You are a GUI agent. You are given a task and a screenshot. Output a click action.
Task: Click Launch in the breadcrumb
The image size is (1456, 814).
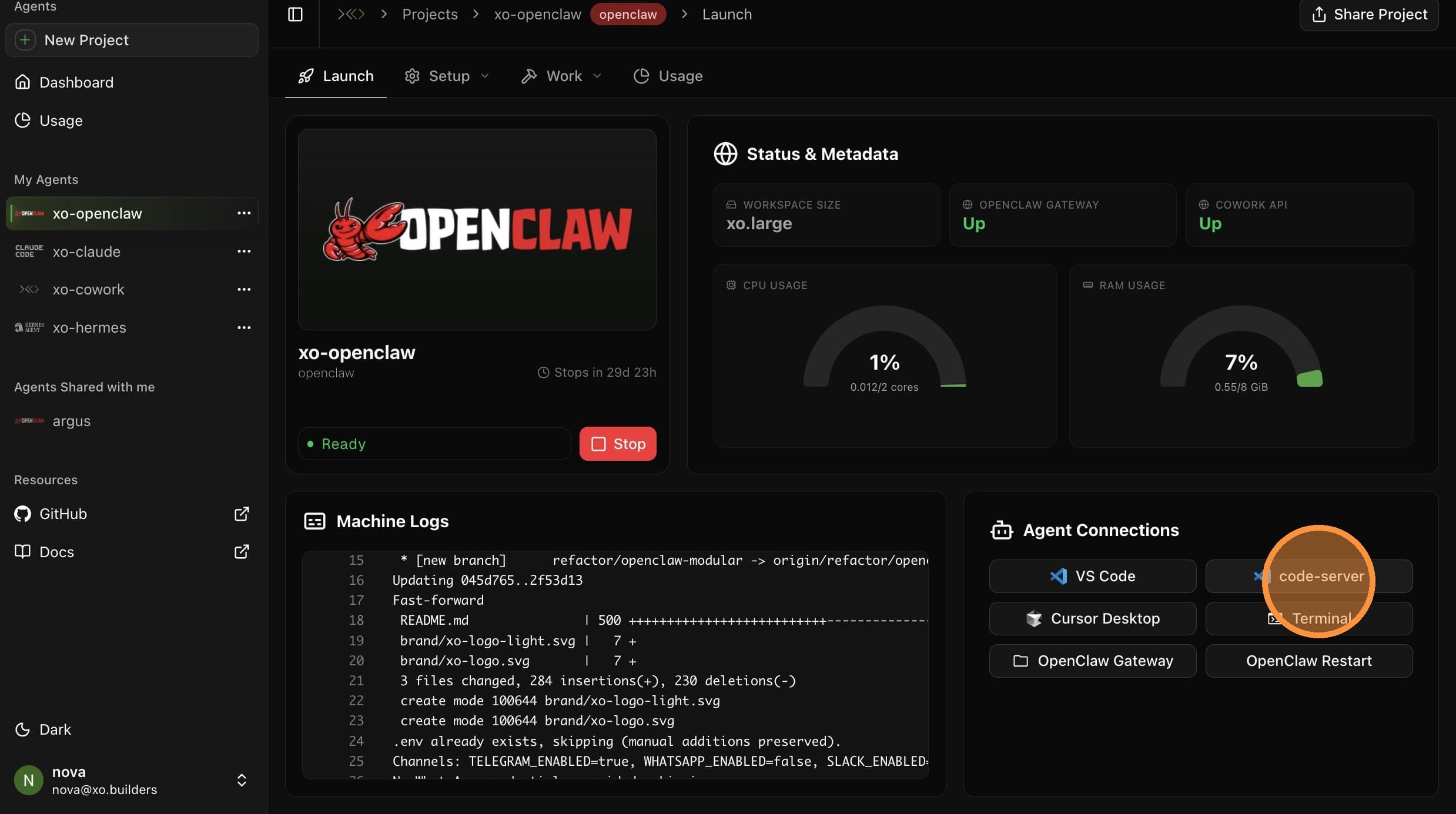point(727,14)
